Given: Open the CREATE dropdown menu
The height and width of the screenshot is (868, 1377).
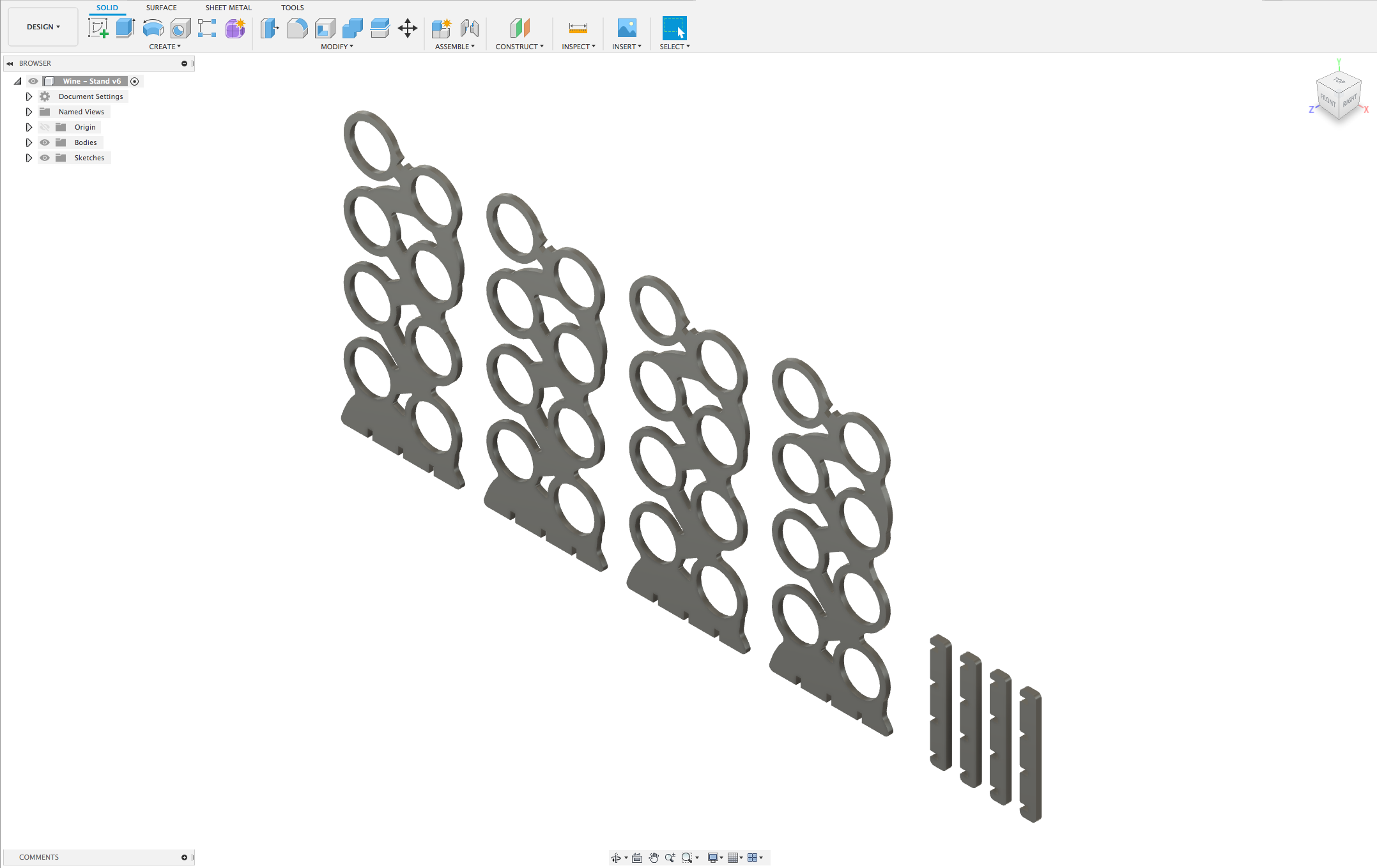Looking at the screenshot, I should (x=165, y=47).
